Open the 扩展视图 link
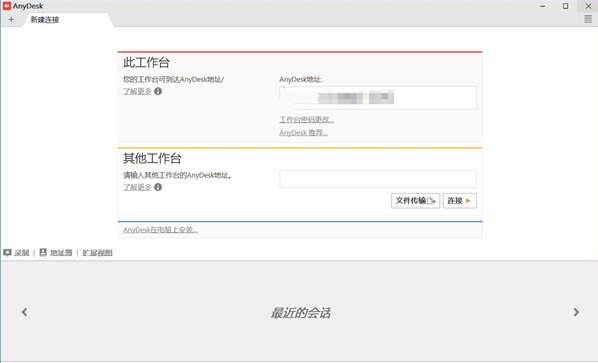Viewport: 598px width, 363px height. tap(97, 253)
